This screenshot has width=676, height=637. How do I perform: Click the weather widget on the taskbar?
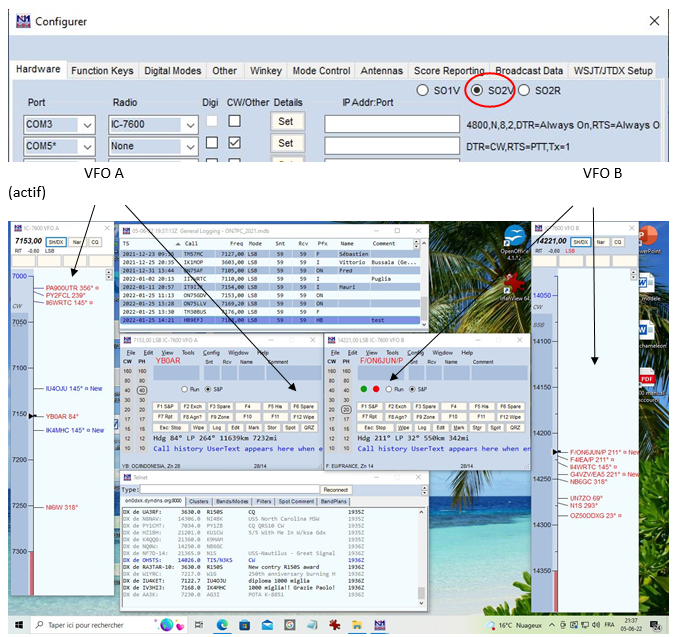[513, 625]
